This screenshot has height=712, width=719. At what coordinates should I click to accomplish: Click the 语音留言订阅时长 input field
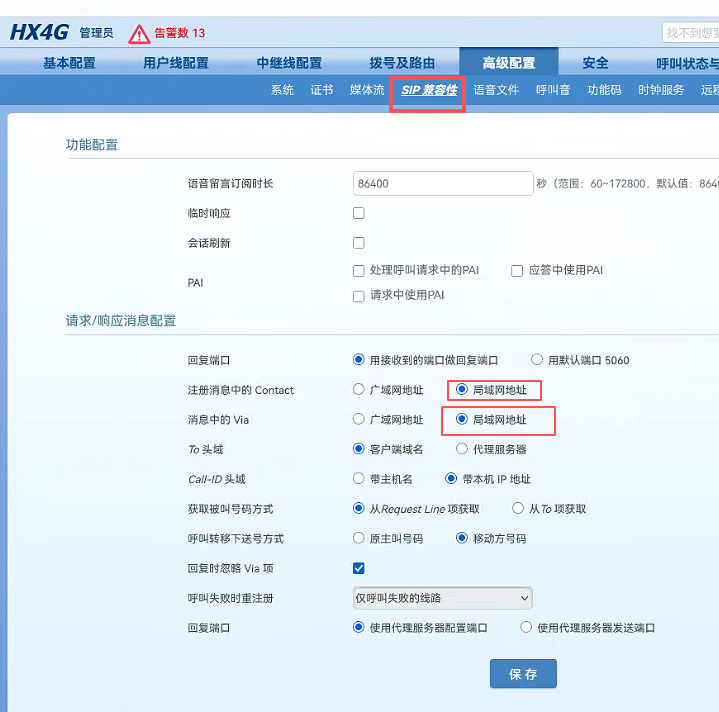tap(443, 183)
